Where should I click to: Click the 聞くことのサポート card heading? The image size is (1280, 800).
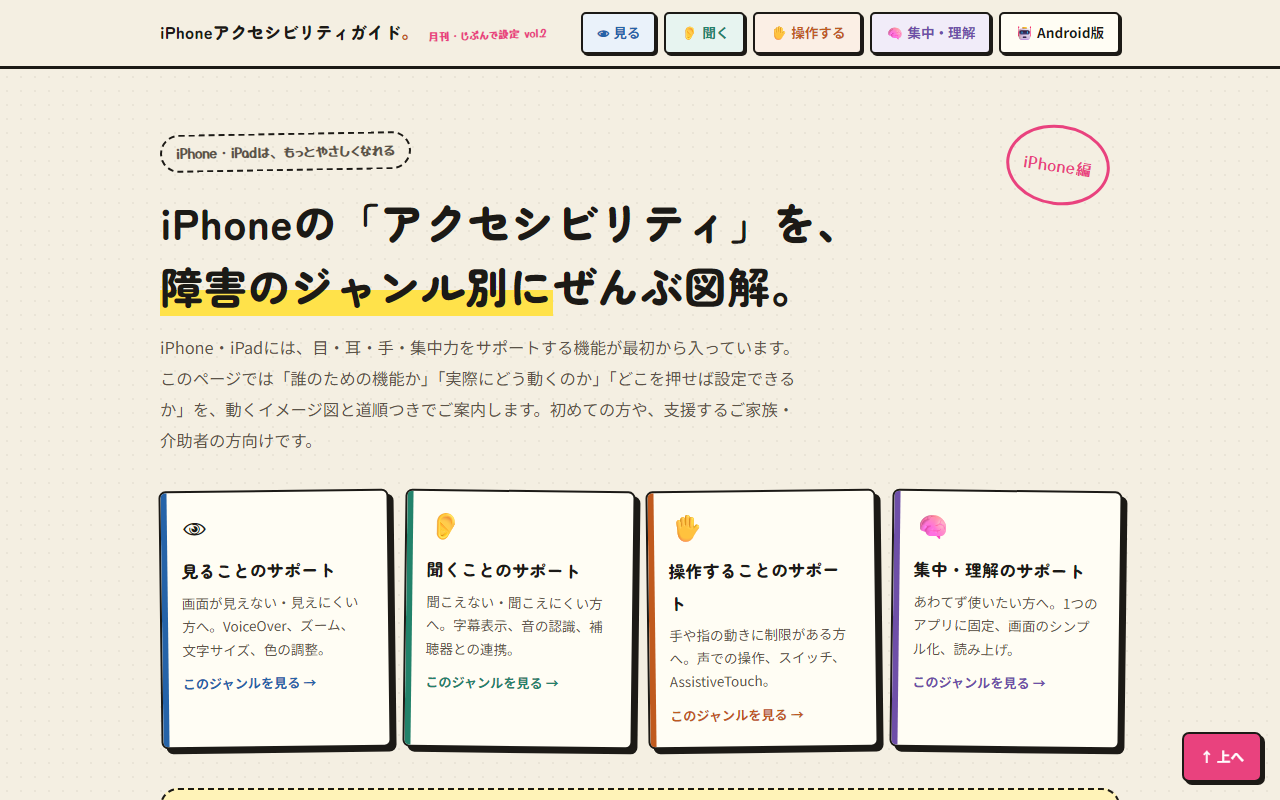[x=504, y=570]
